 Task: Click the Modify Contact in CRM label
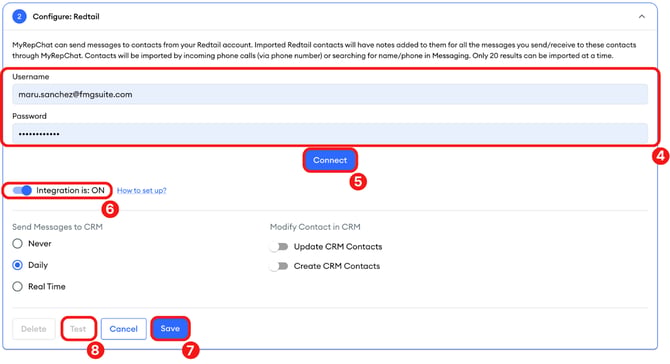tap(315, 227)
